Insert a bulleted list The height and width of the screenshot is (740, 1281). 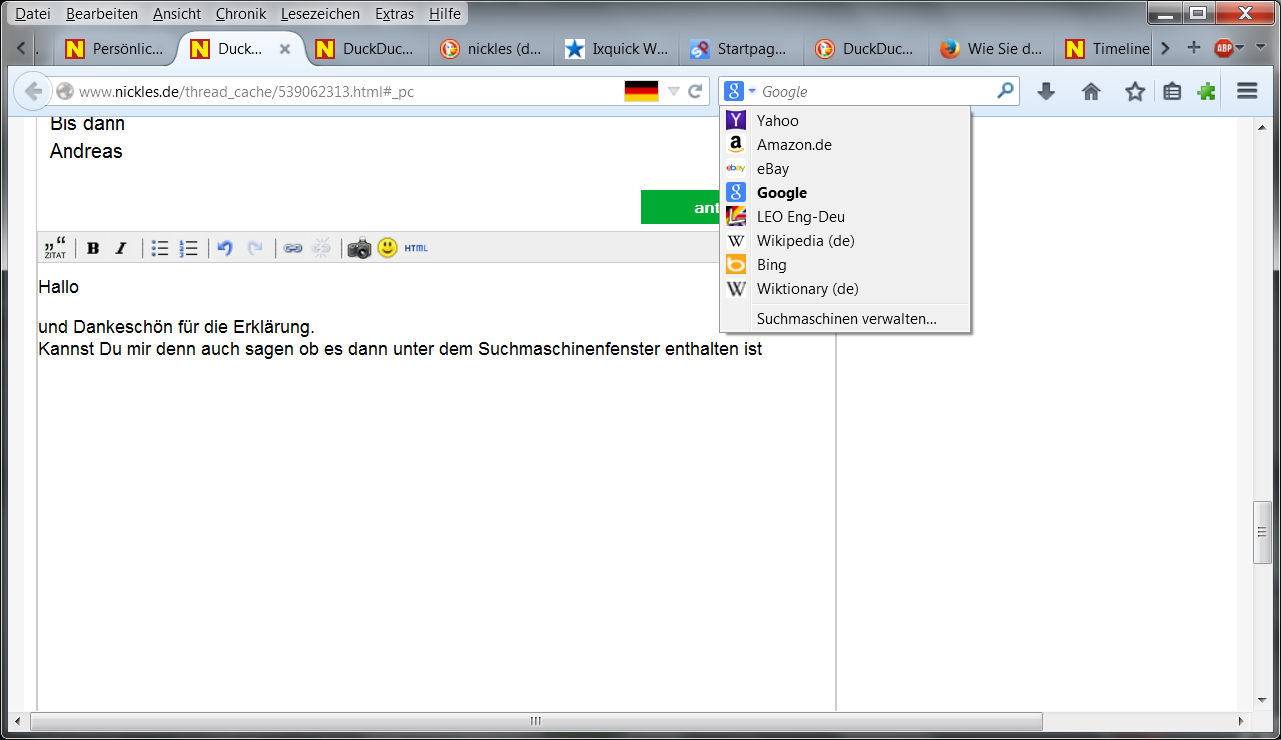[160, 248]
